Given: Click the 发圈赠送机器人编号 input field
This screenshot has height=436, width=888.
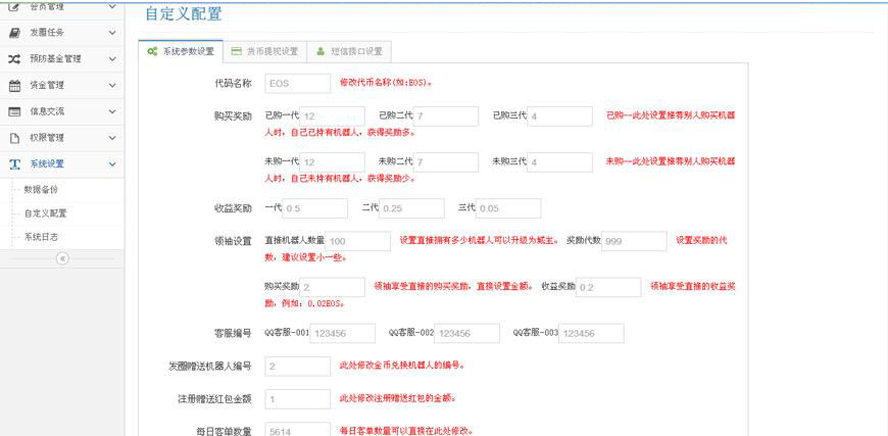Looking at the screenshot, I should tap(298, 366).
